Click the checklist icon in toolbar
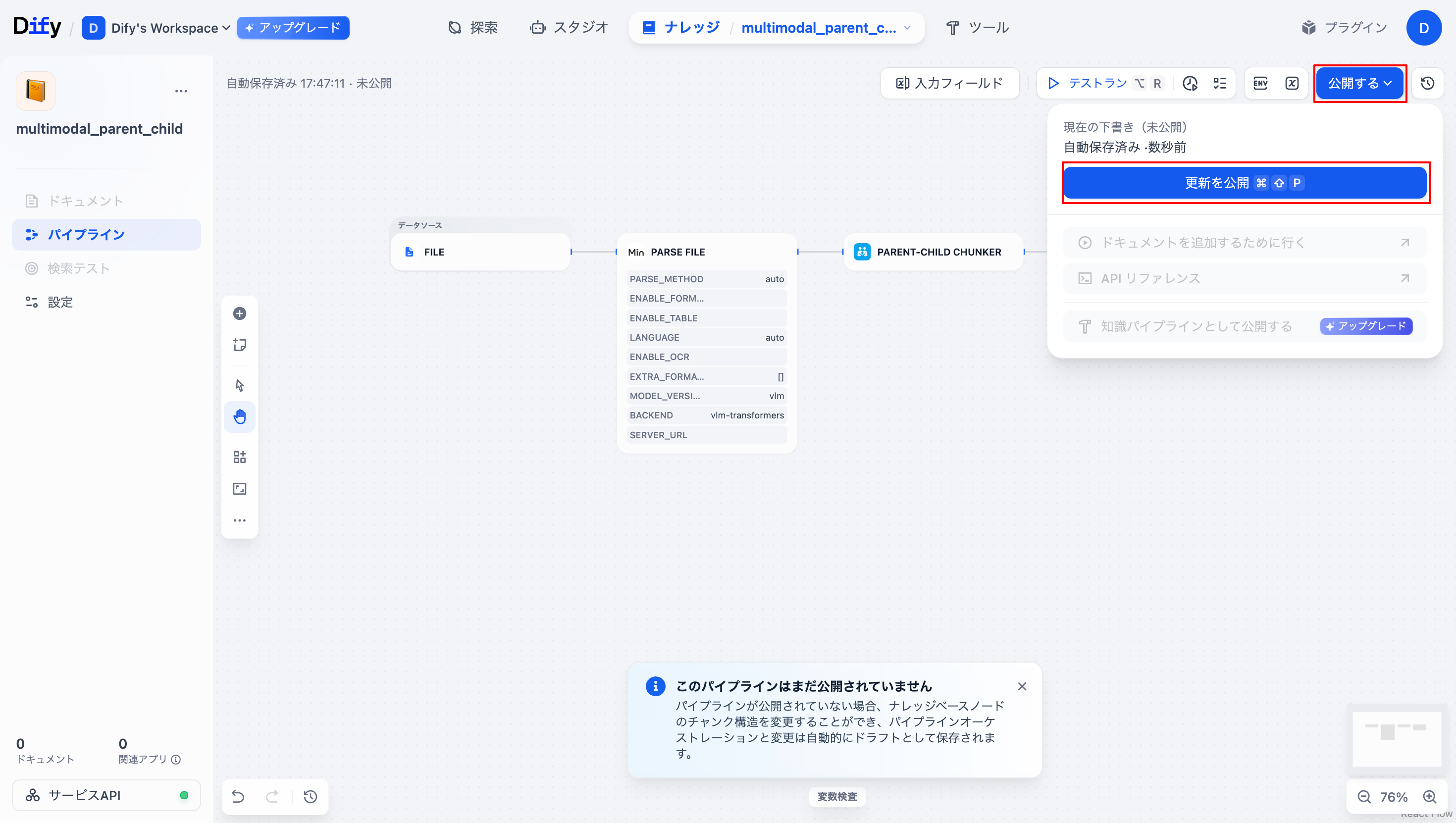Image resolution: width=1456 pixels, height=823 pixels. coord(1220,84)
